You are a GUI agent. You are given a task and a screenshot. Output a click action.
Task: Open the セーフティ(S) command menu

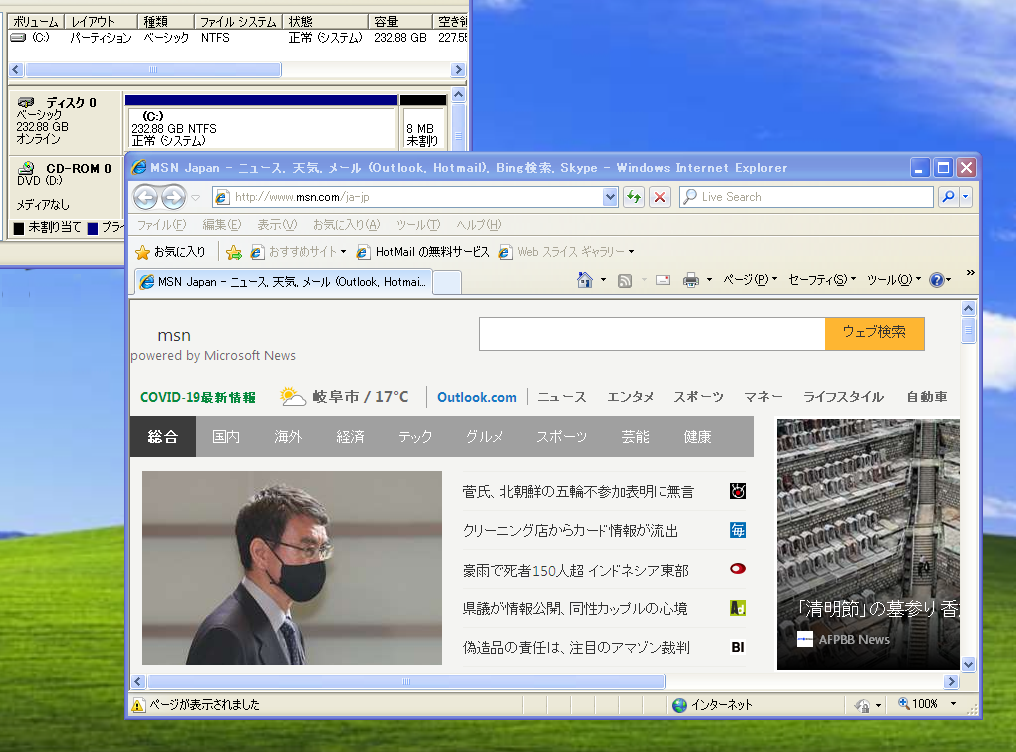(822, 280)
